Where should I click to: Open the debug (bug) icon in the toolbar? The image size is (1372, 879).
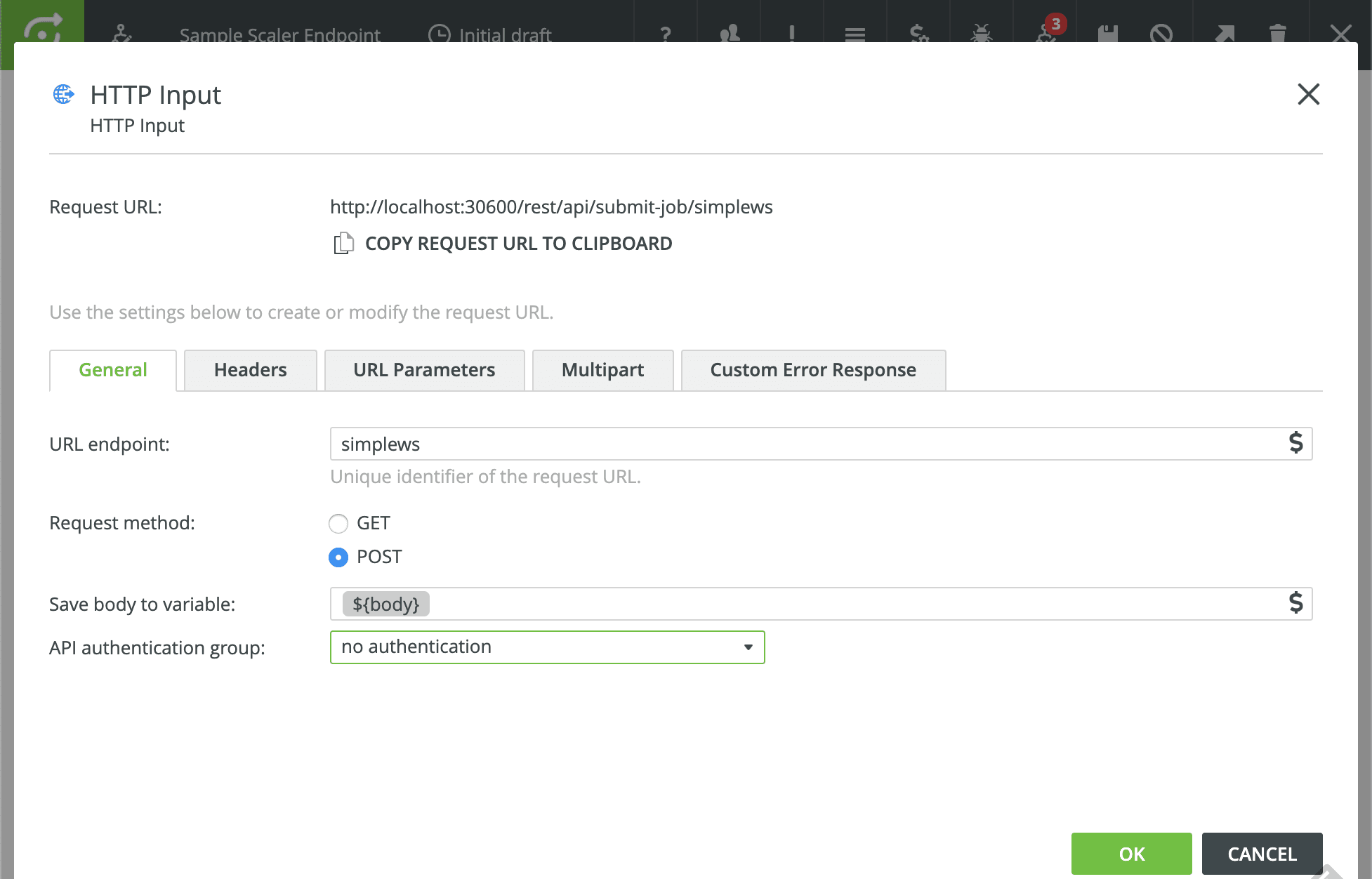coord(982,34)
